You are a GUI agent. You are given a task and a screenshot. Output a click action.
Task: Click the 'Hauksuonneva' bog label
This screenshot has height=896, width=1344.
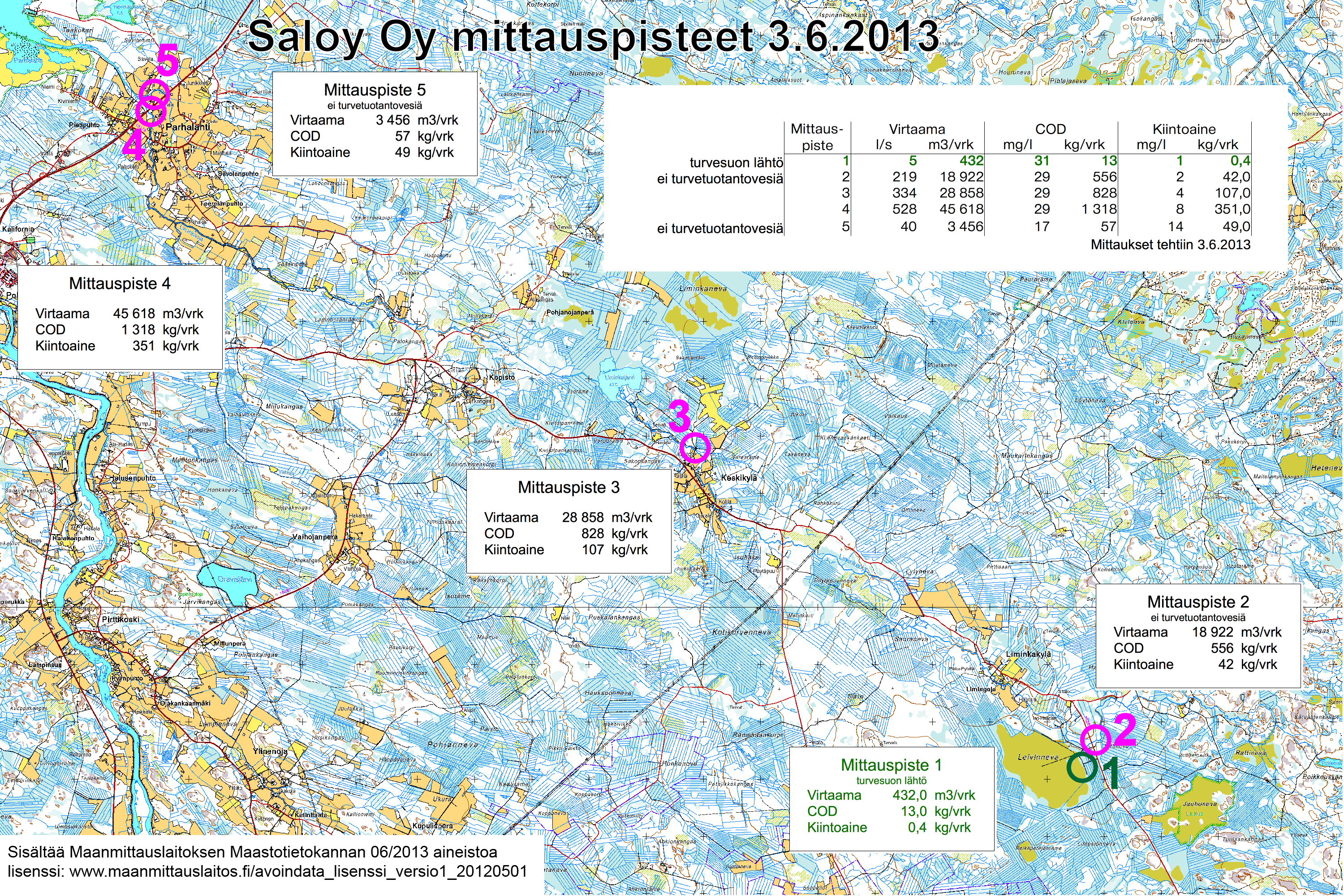click(608, 693)
